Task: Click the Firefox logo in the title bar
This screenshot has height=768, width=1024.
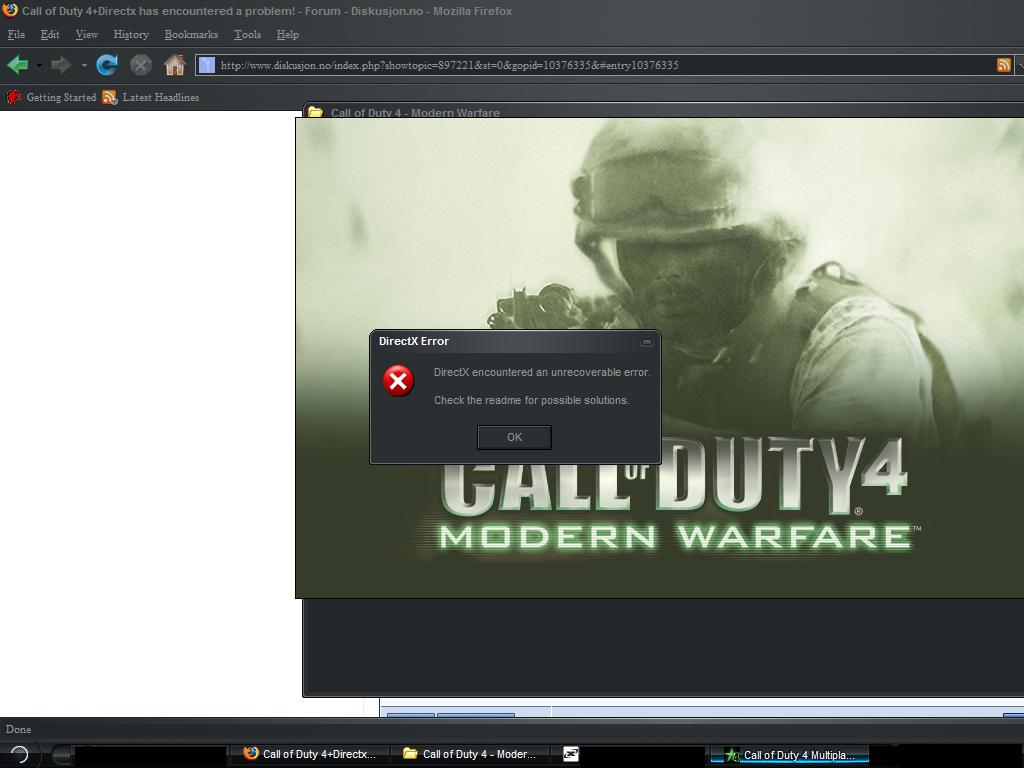Action: (x=10, y=10)
